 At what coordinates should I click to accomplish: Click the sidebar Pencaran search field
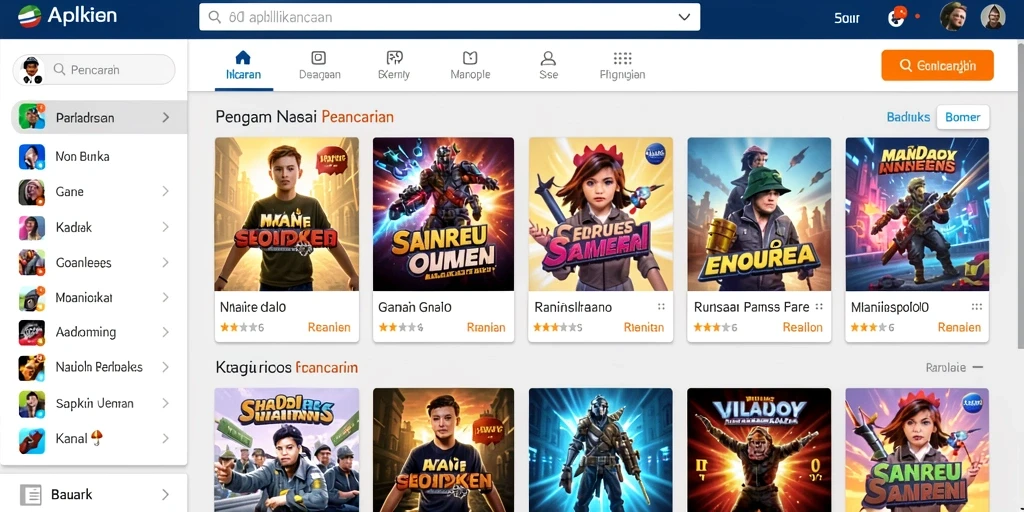tap(95, 69)
